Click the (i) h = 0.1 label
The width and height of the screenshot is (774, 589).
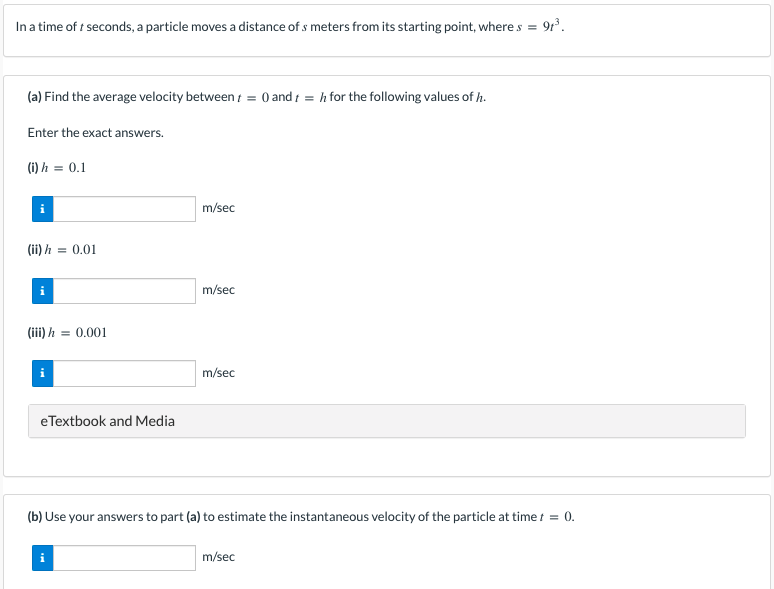coord(56,168)
